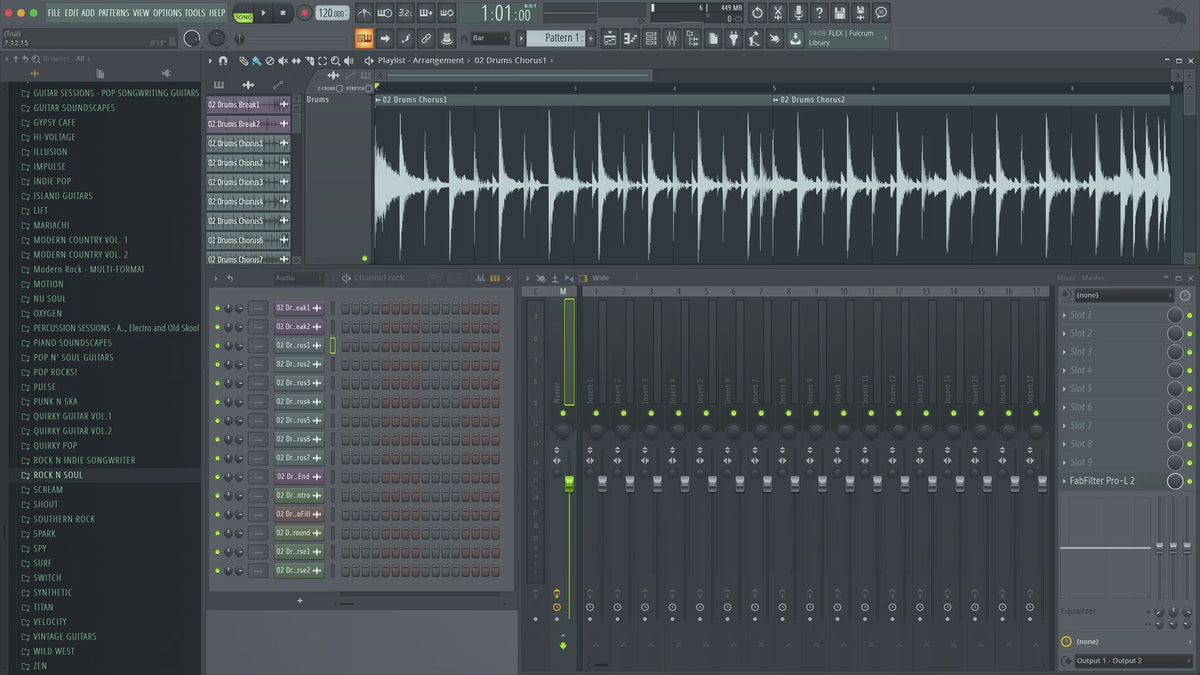Viewport: 1200px width, 675px height.
Task: Click the floppy disk save icon
Action: (x=839, y=13)
